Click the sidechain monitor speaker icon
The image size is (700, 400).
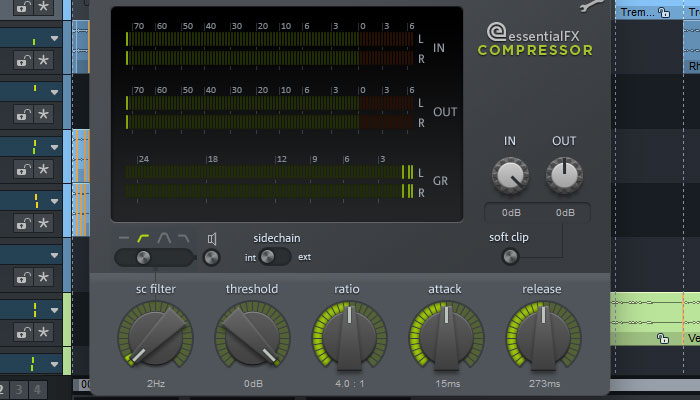212,239
